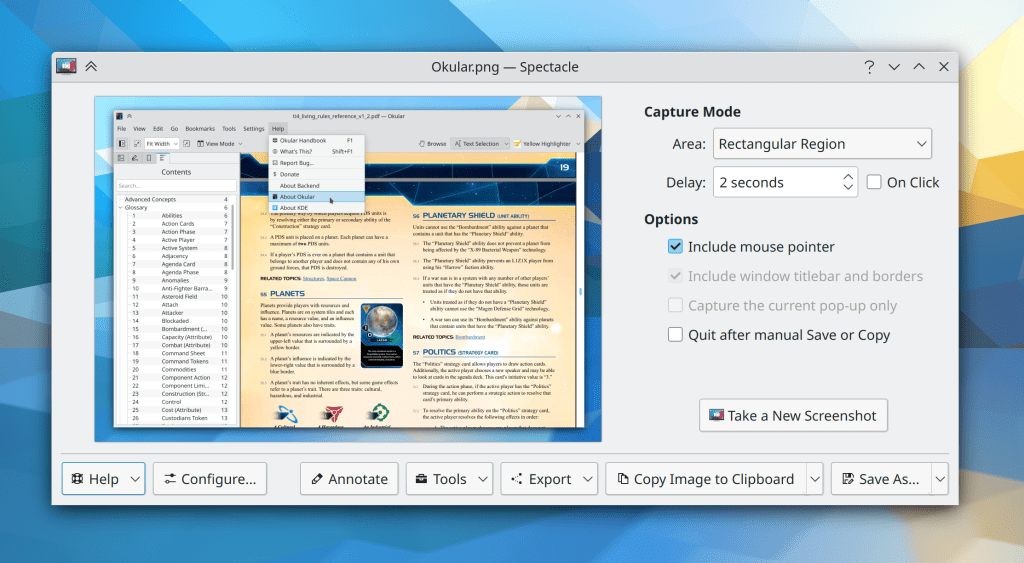This screenshot has height=563, width=1024.
Task: Open the Annotate pencil tool
Action: click(x=345, y=479)
